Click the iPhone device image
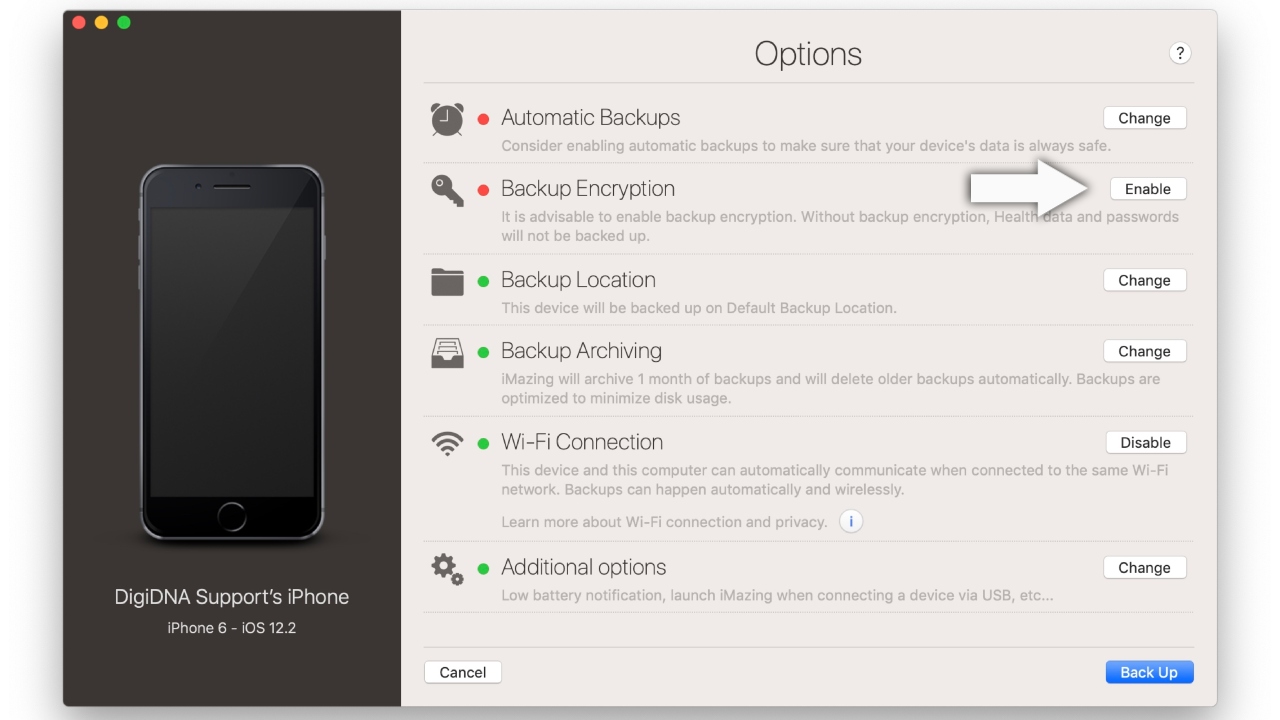The height and width of the screenshot is (720, 1280). [232, 353]
